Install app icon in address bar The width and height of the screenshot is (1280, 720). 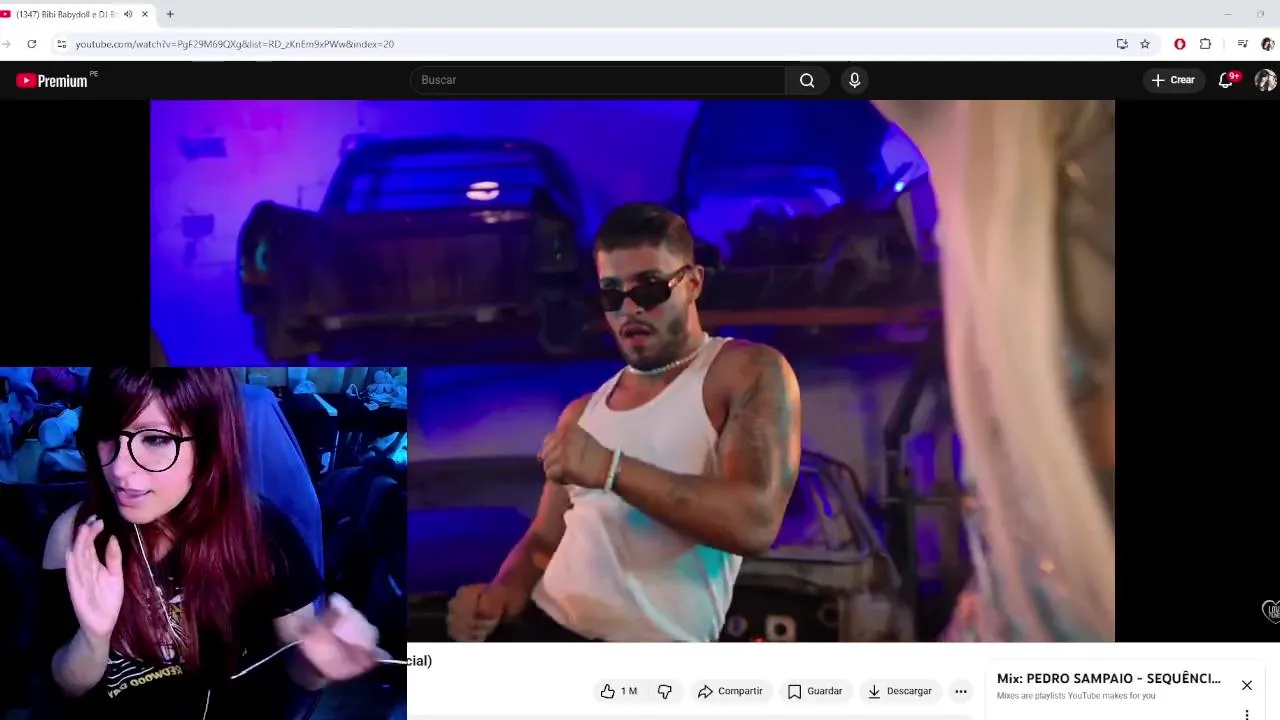1122,44
